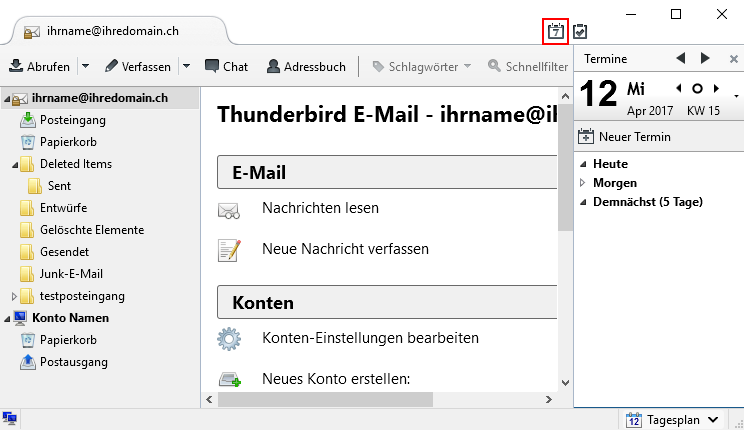Open the Tagesplan dropdown in status bar

673,419
